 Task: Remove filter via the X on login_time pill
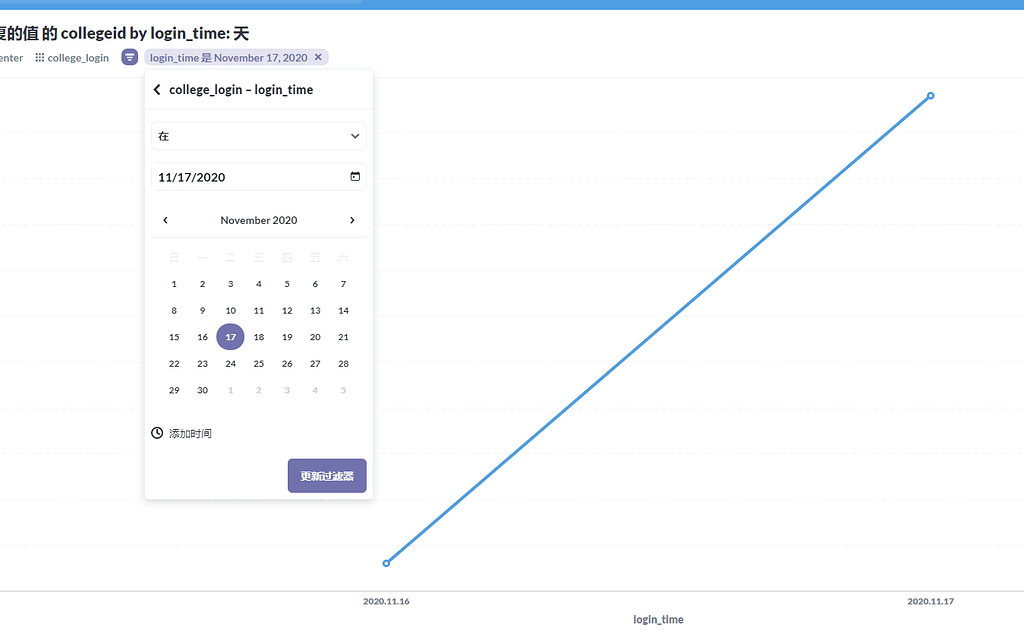point(318,57)
